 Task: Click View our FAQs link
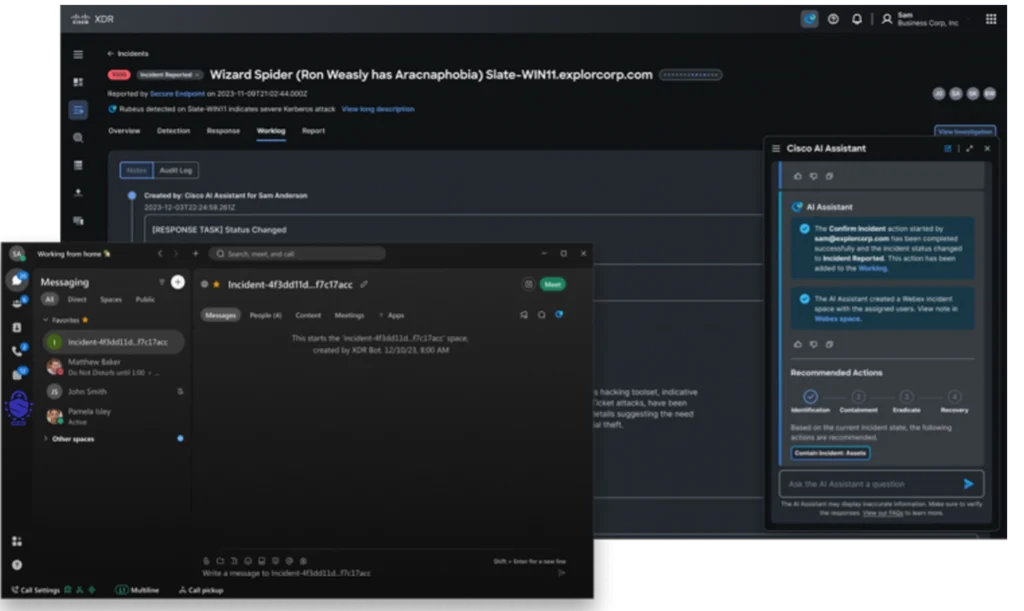click(x=883, y=513)
